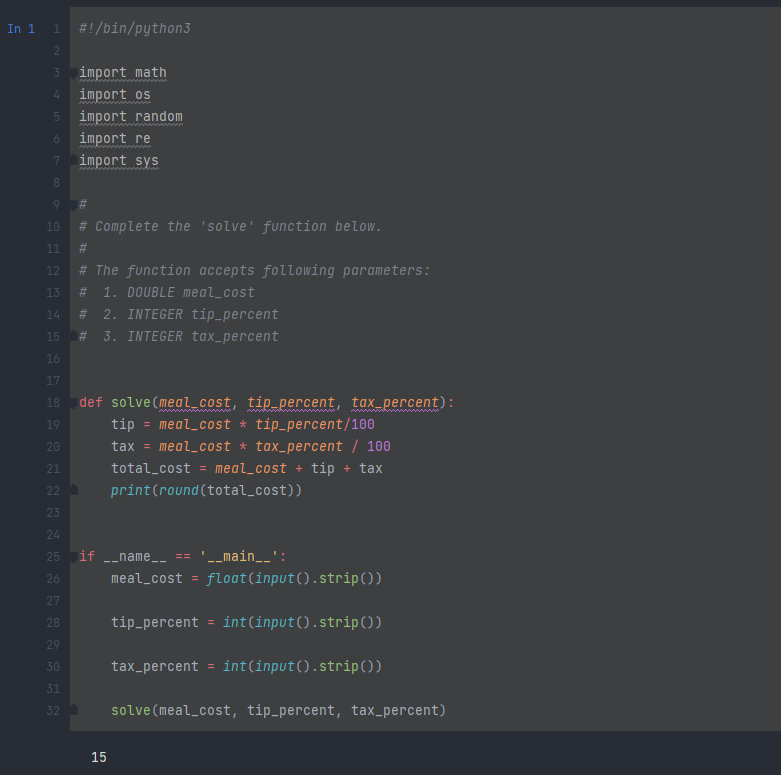The width and height of the screenshot is (781, 775).
Task: Click the cell output value 15
Action: click(x=99, y=758)
